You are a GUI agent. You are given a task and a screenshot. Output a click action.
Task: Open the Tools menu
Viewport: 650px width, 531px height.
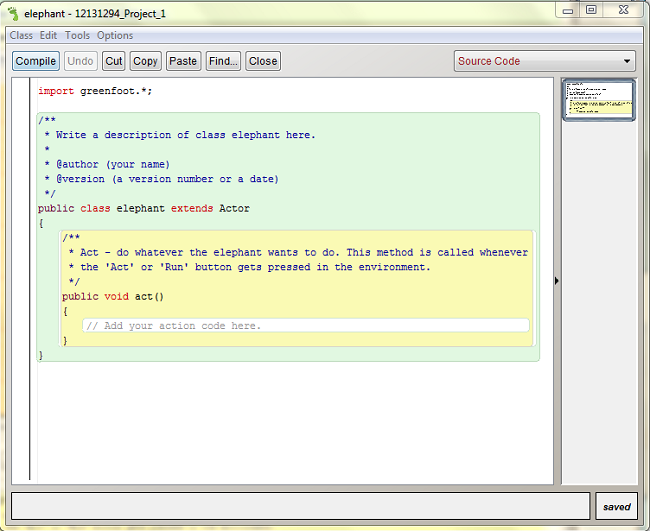pyautogui.click(x=77, y=36)
